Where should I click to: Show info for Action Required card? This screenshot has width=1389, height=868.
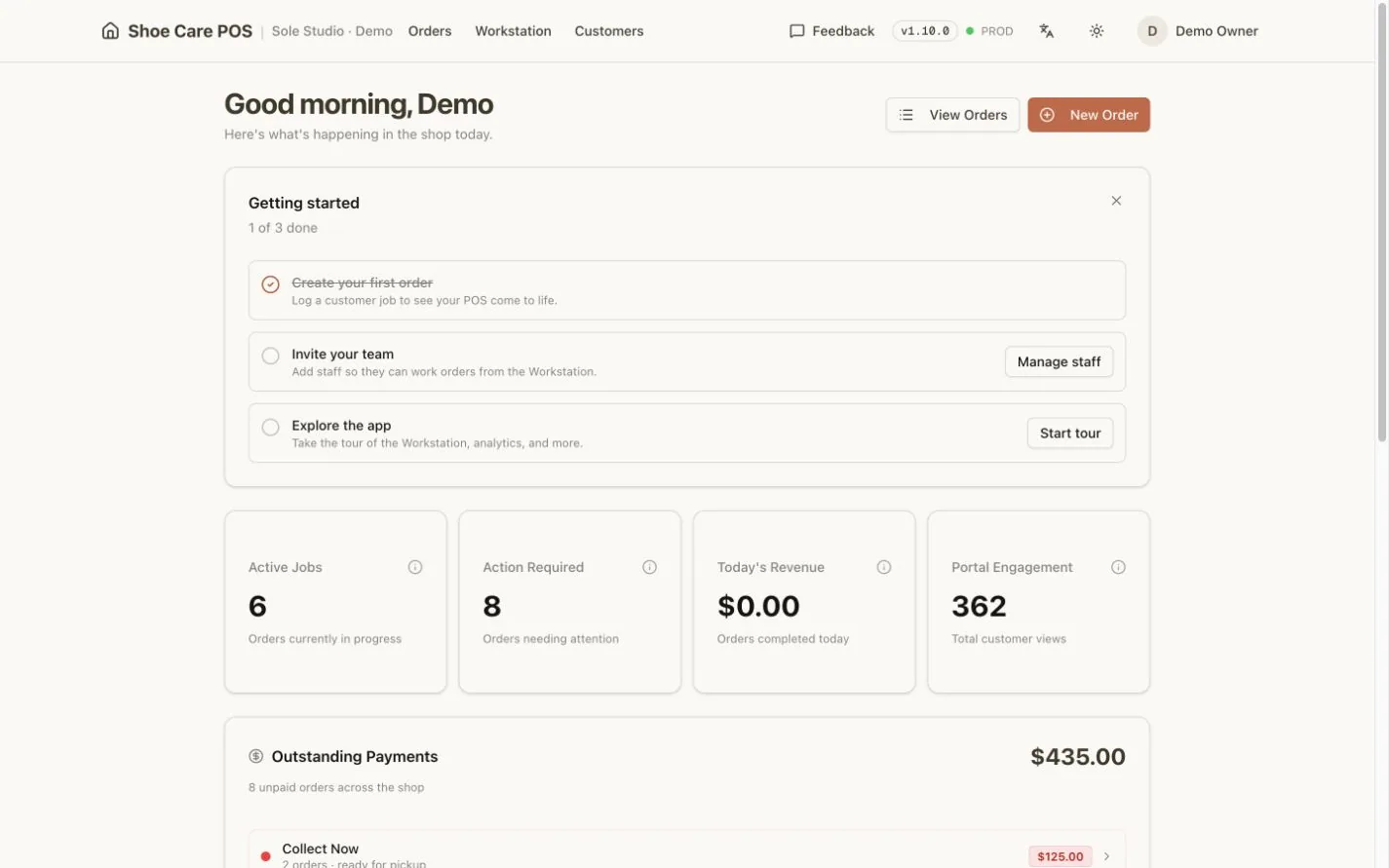point(649,567)
